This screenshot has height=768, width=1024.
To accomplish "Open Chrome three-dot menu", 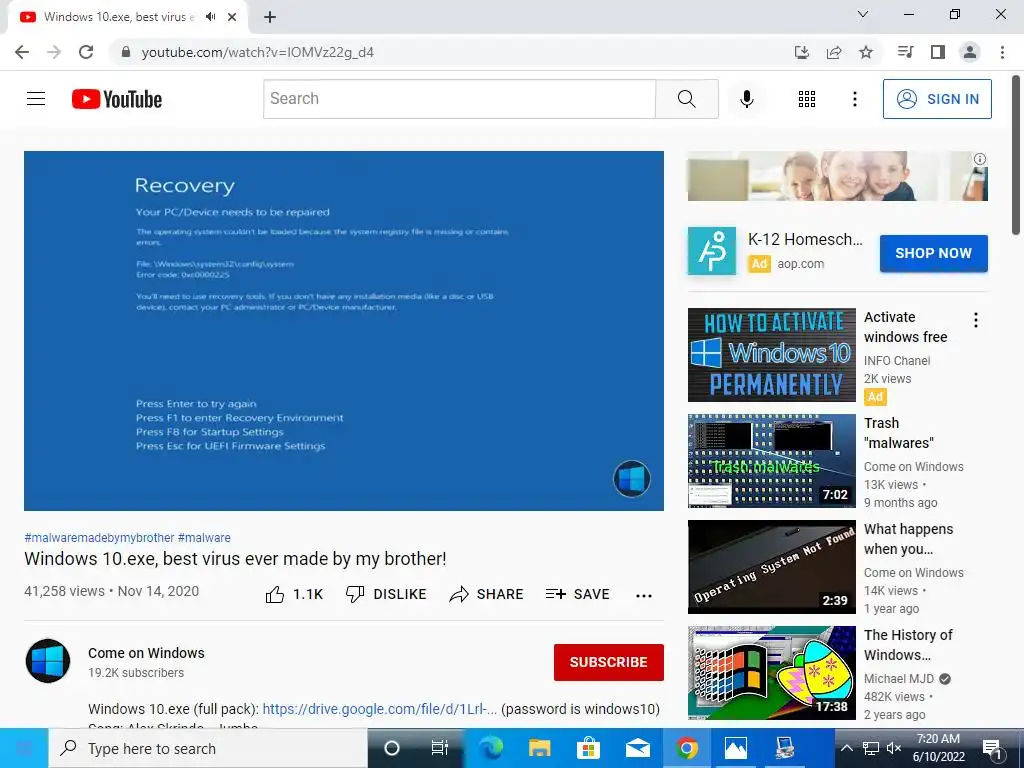I will 1002,52.
